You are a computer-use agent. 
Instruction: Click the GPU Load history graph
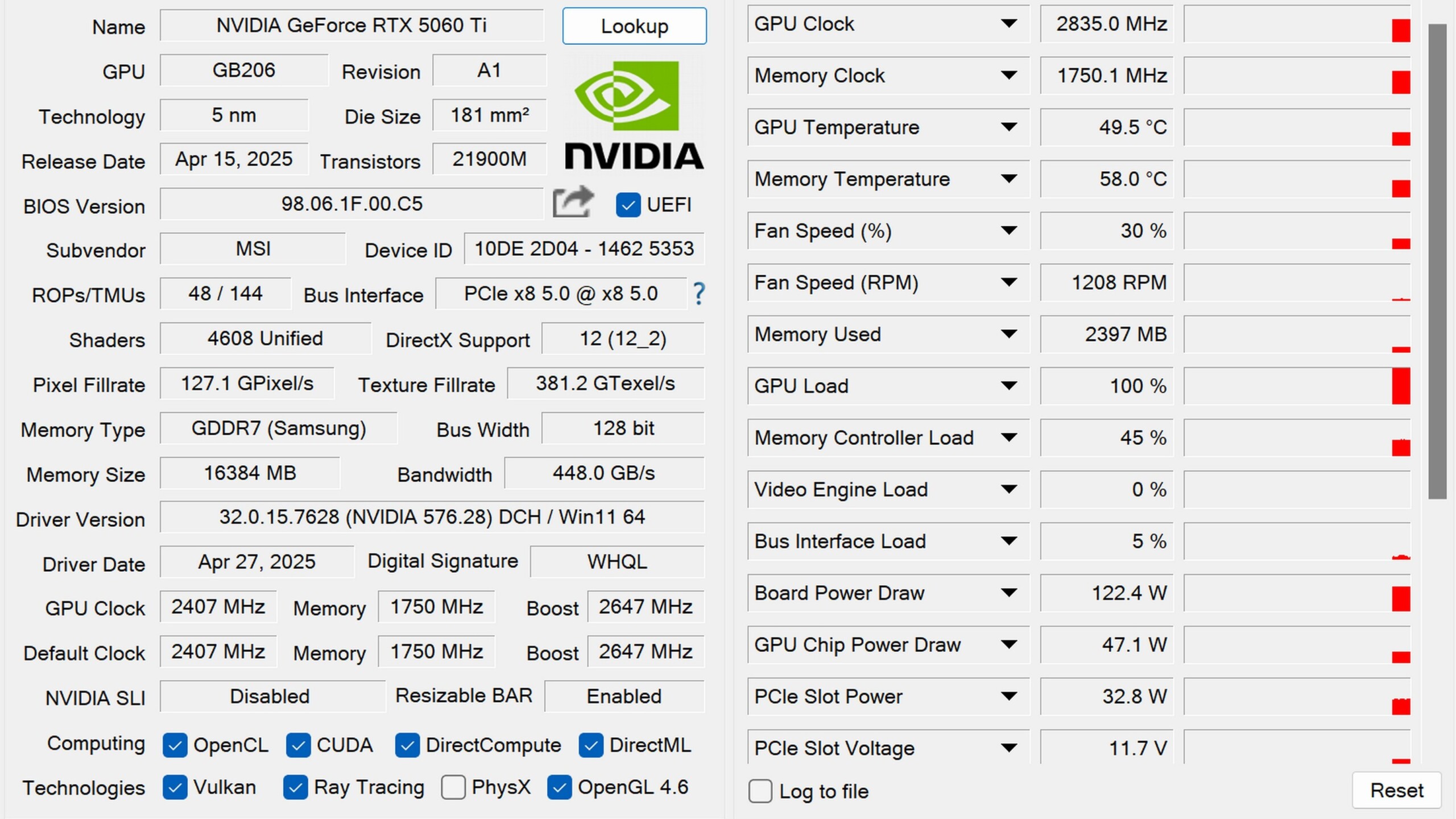[x=1297, y=386]
